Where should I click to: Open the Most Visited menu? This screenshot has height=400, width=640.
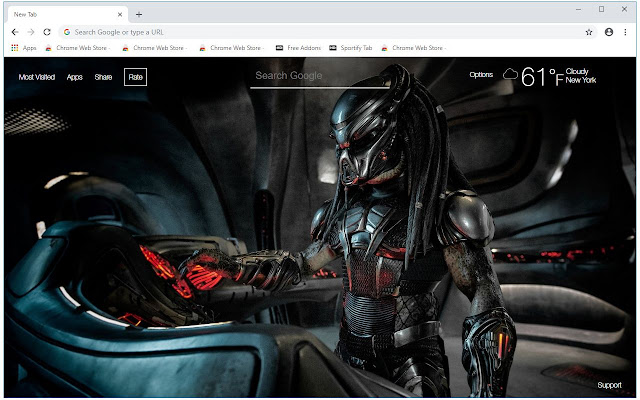pyautogui.click(x=37, y=77)
